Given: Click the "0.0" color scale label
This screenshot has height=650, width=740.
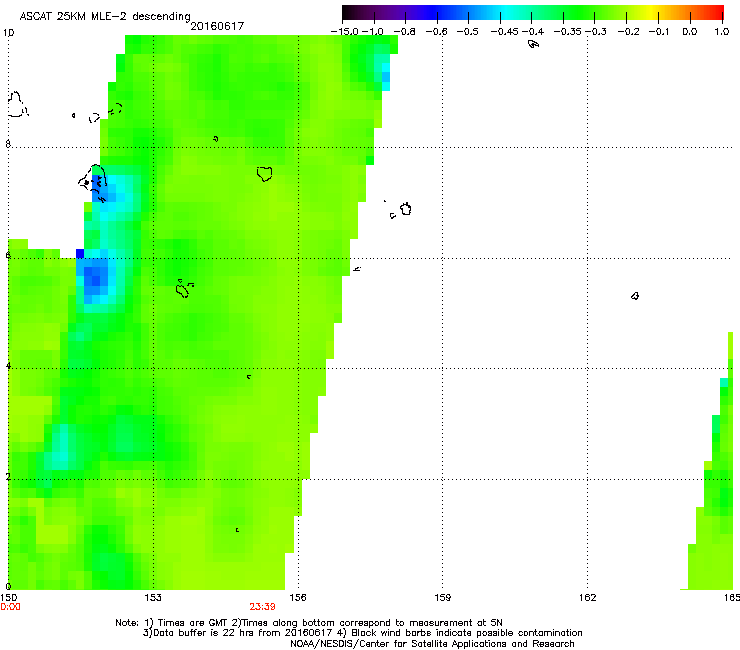Looking at the screenshot, I should click(x=690, y=32).
